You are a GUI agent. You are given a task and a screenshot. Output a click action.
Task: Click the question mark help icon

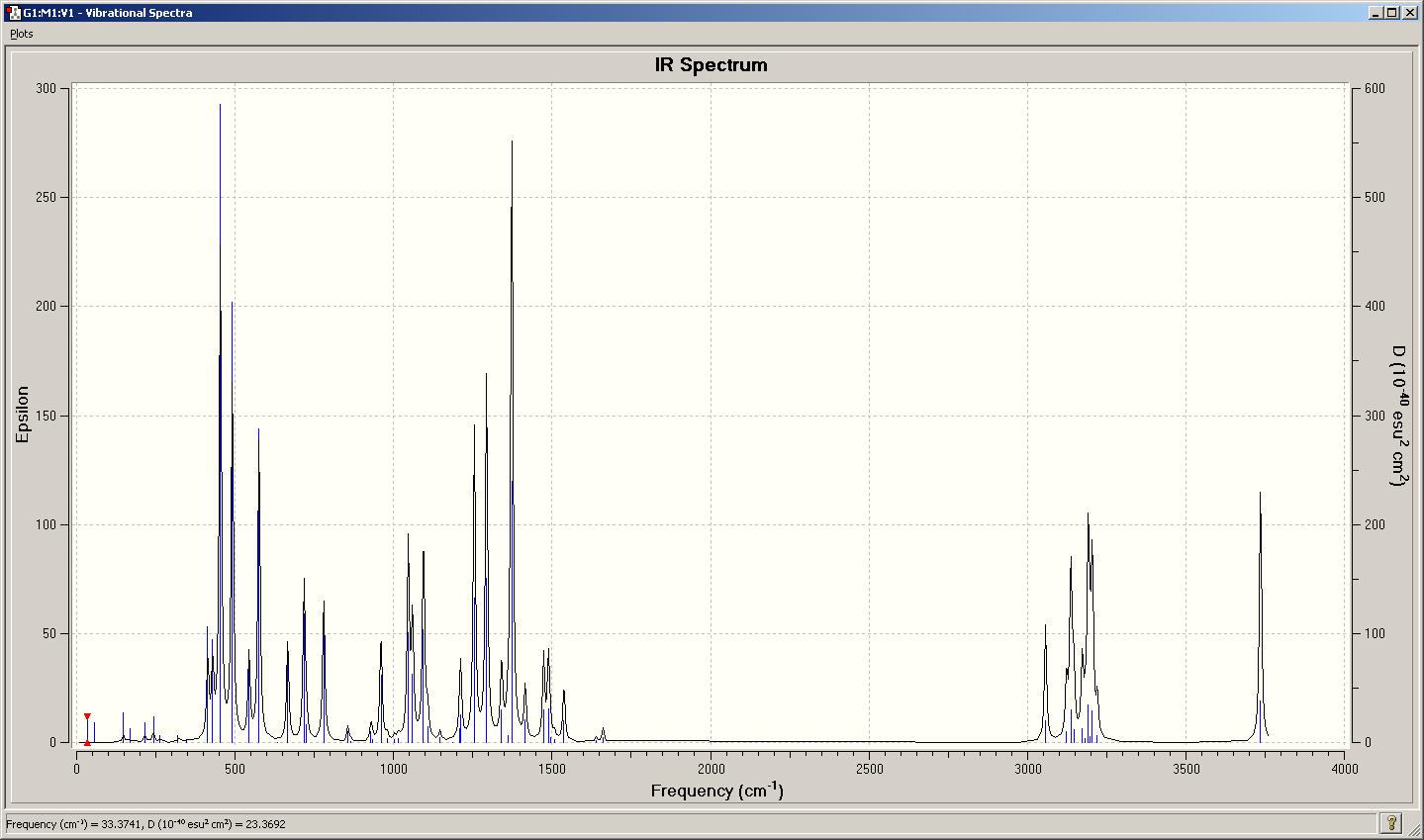(x=1391, y=823)
